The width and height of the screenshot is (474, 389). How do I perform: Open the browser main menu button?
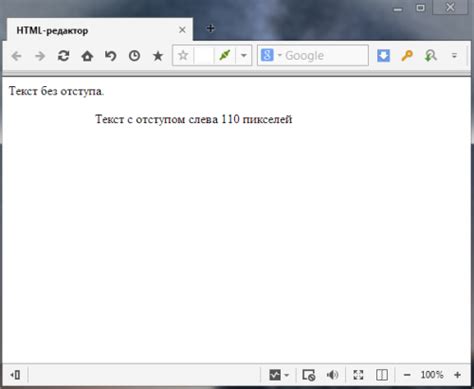[454, 56]
